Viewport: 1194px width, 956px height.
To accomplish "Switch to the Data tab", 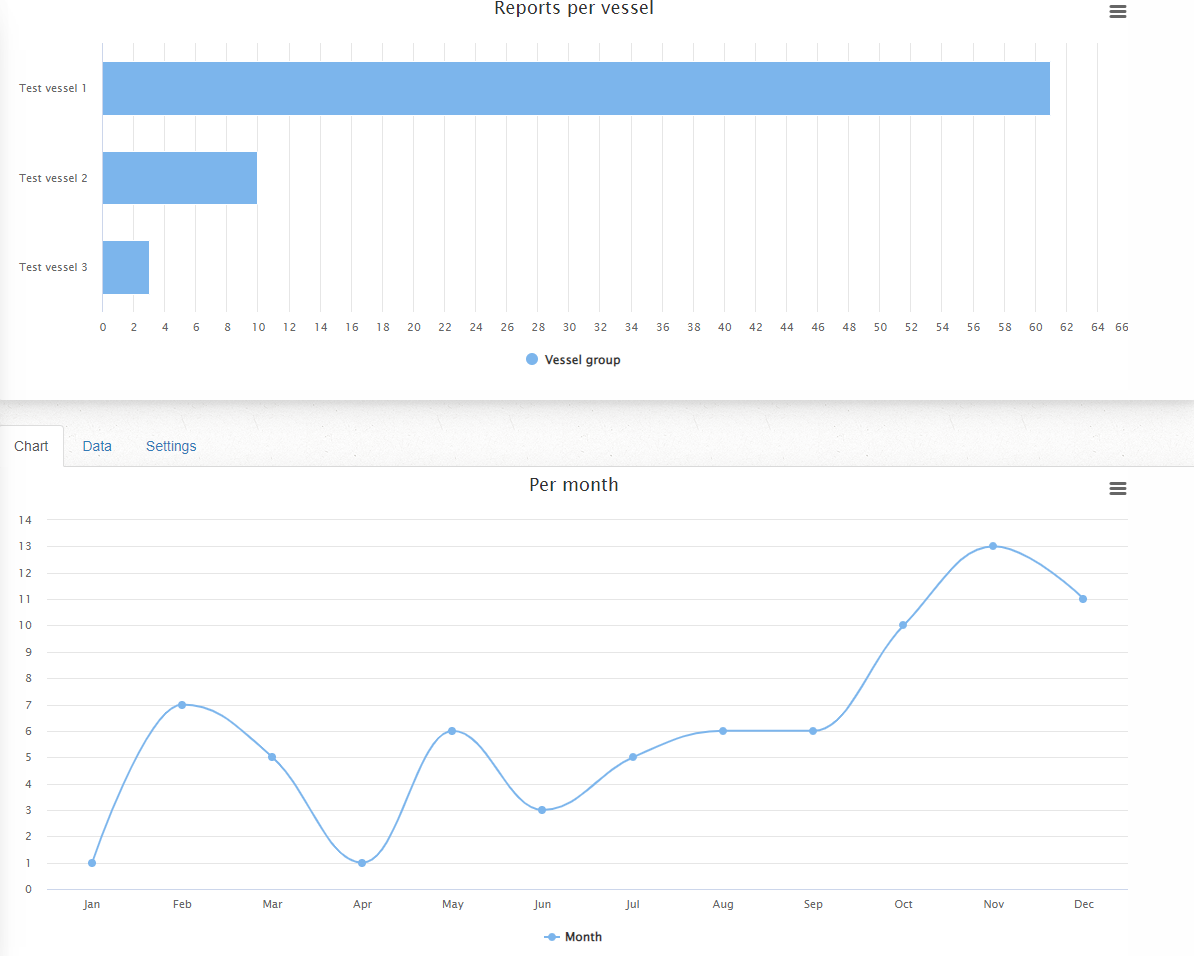I will 97,446.
